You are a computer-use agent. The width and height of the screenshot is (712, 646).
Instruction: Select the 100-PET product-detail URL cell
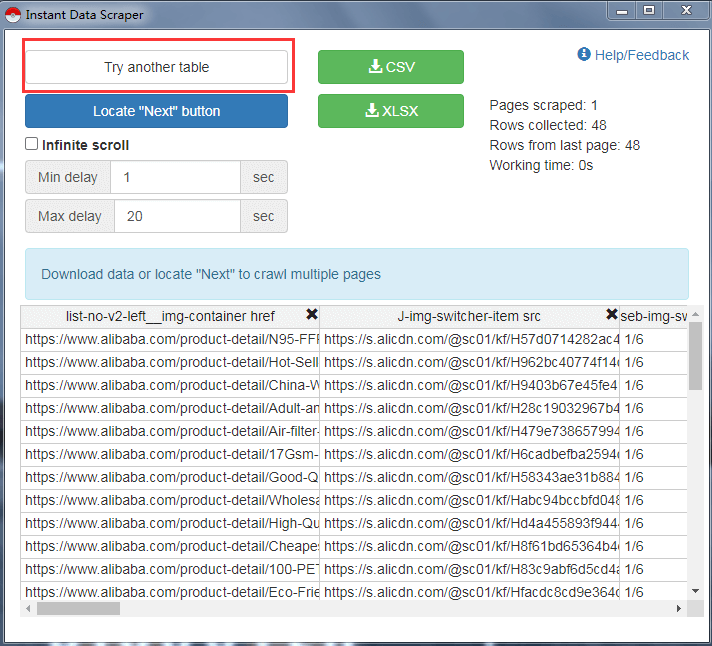click(x=170, y=569)
